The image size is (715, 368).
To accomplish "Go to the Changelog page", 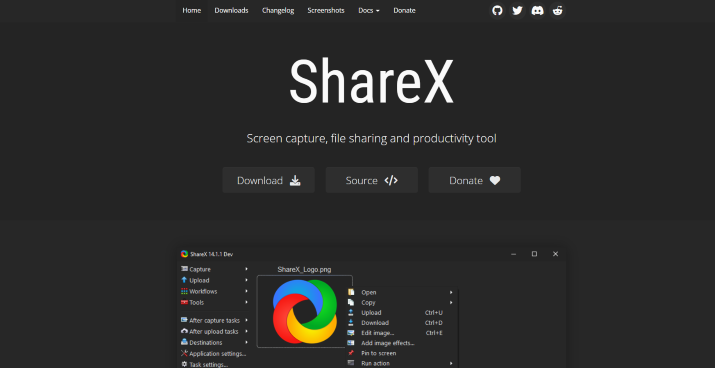I will pos(278,10).
